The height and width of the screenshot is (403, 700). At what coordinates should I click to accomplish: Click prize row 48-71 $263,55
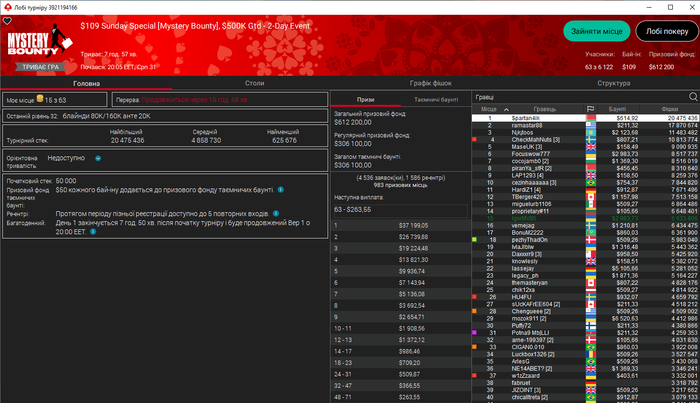400,397
